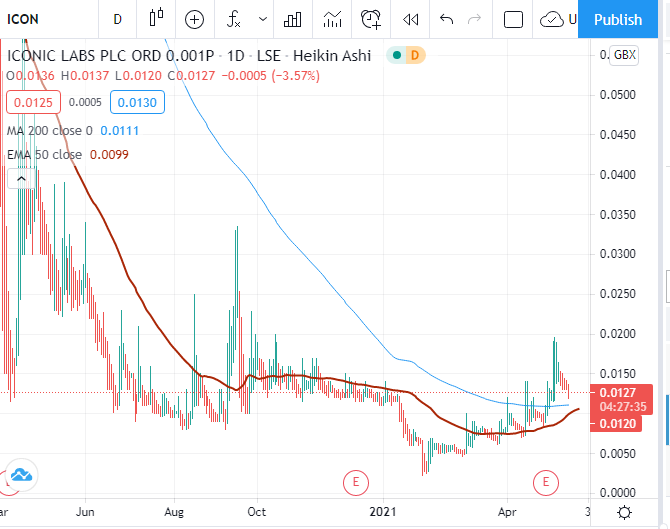Select MA 200 close indicator legend
The width and height of the screenshot is (670, 529).
pos(50,131)
